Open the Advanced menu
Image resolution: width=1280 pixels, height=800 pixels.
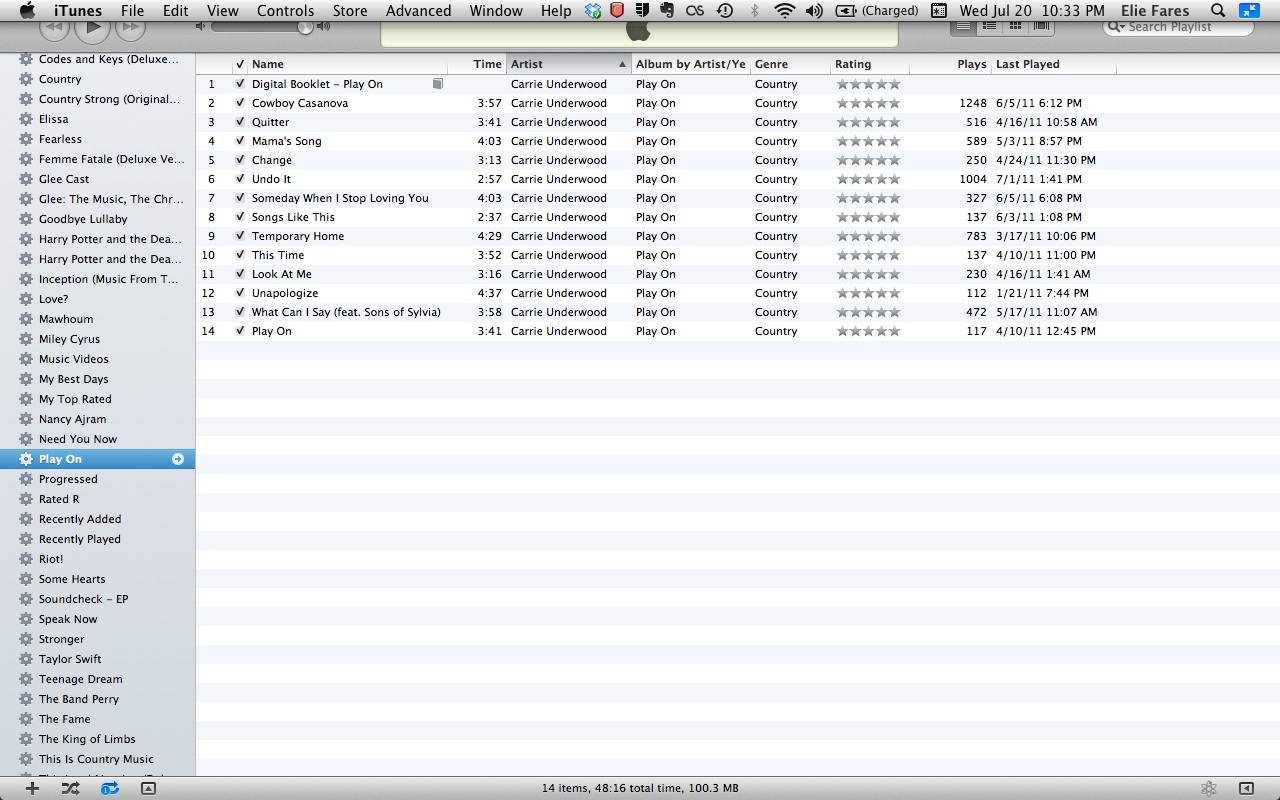point(418,11)
